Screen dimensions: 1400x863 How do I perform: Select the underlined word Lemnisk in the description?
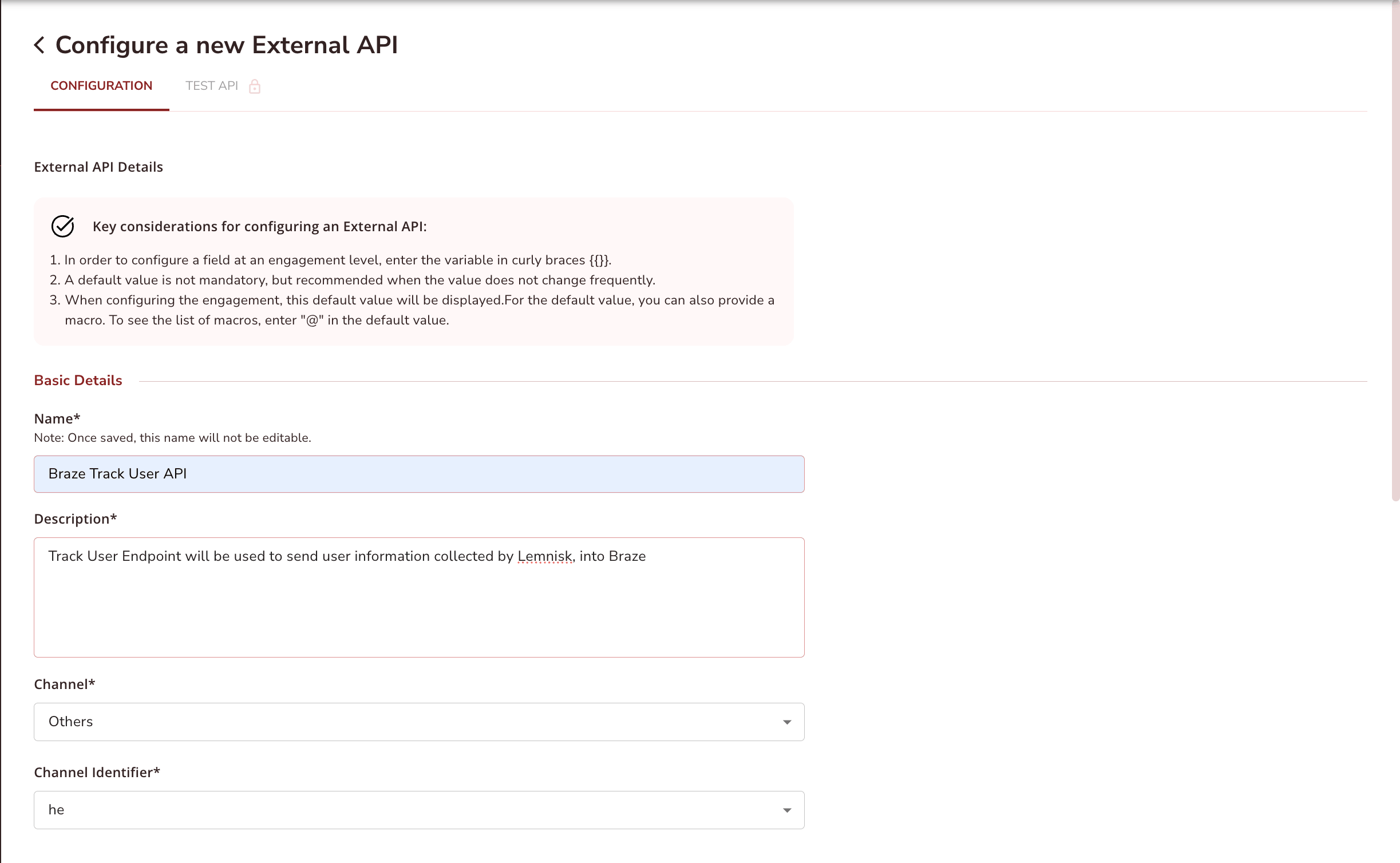(x=544, y=556)
